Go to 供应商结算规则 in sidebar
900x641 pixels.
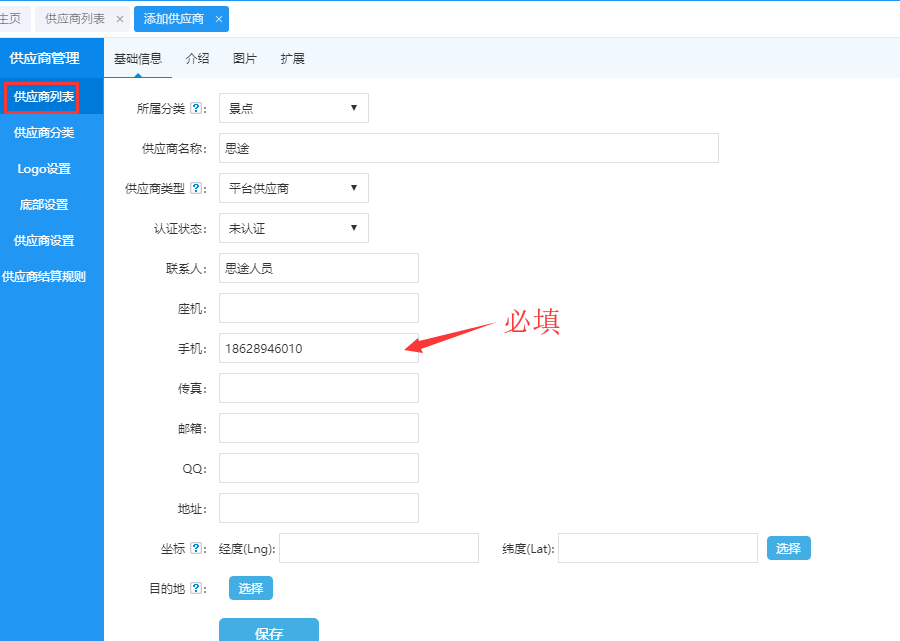coord(44,276)
